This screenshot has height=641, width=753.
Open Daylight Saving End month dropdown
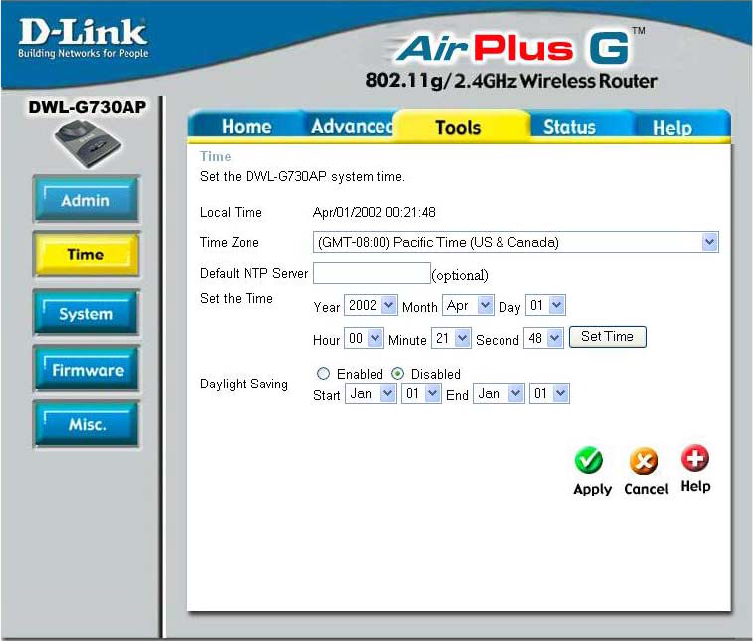[498, 393]
